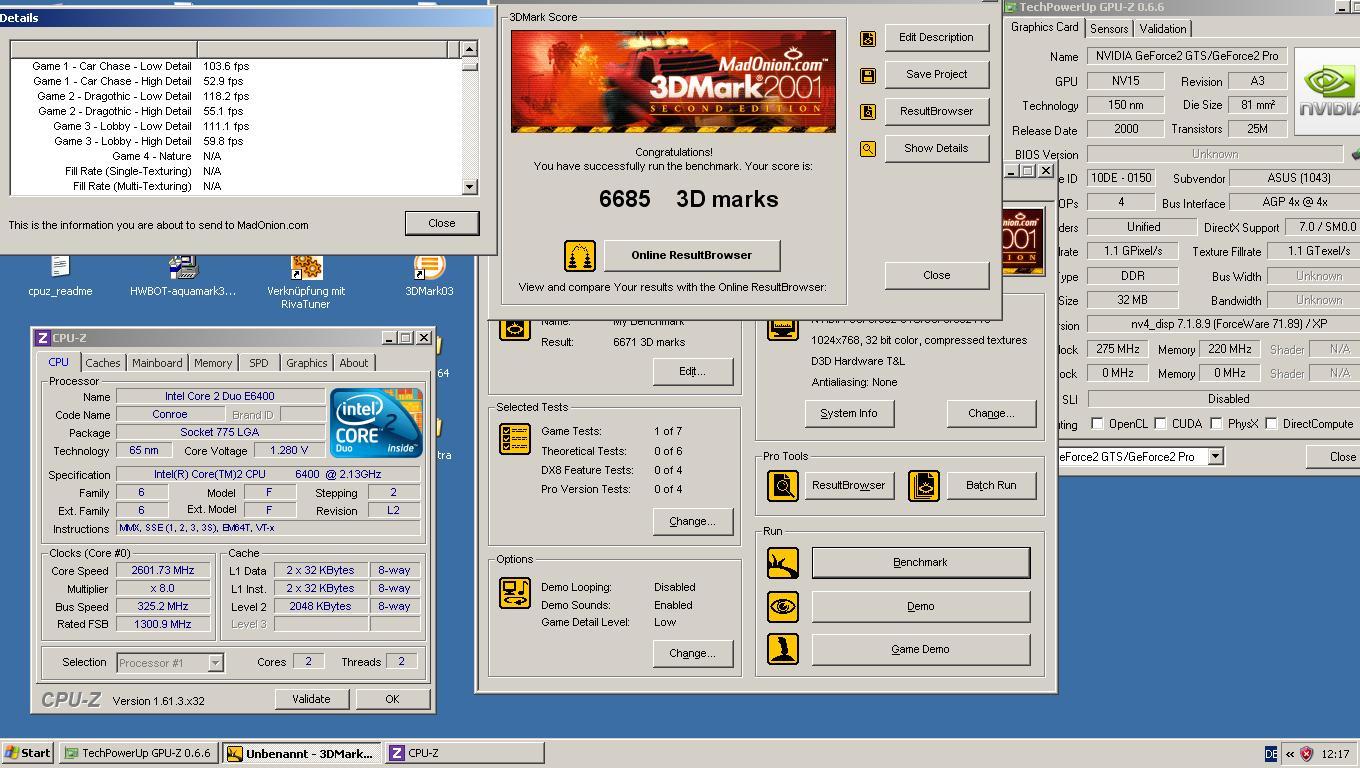Switch to the Sensors tab in GPU-Z

pos(1109,29)
